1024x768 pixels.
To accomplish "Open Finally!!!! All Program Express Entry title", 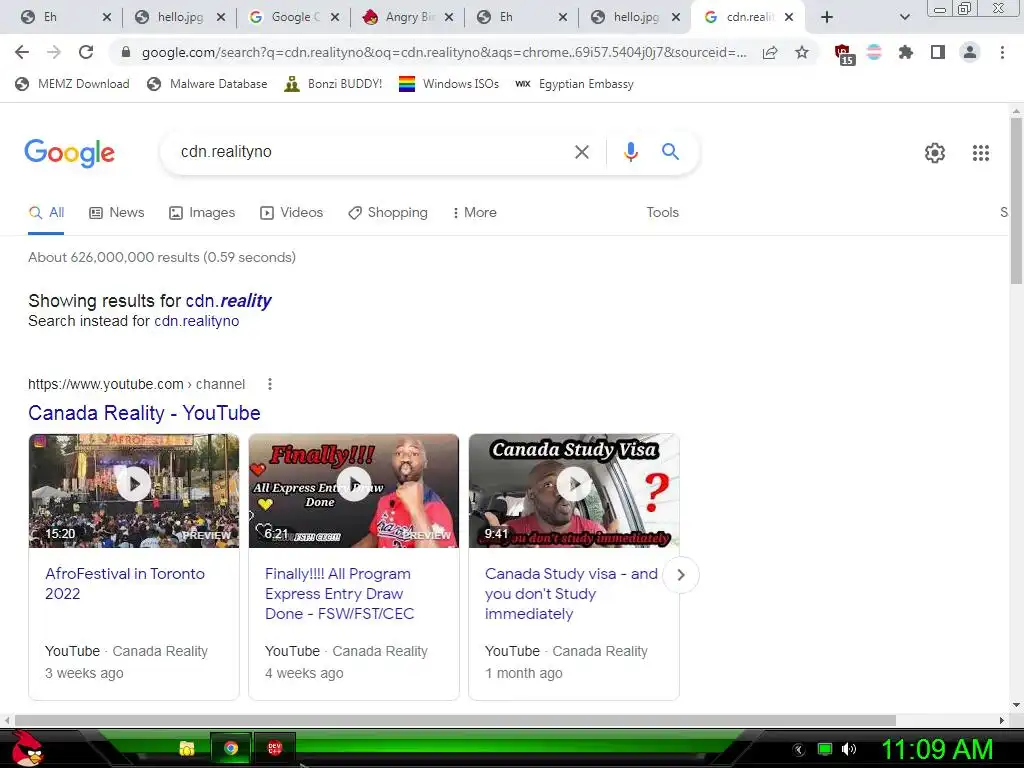I will tap(340, 594).
